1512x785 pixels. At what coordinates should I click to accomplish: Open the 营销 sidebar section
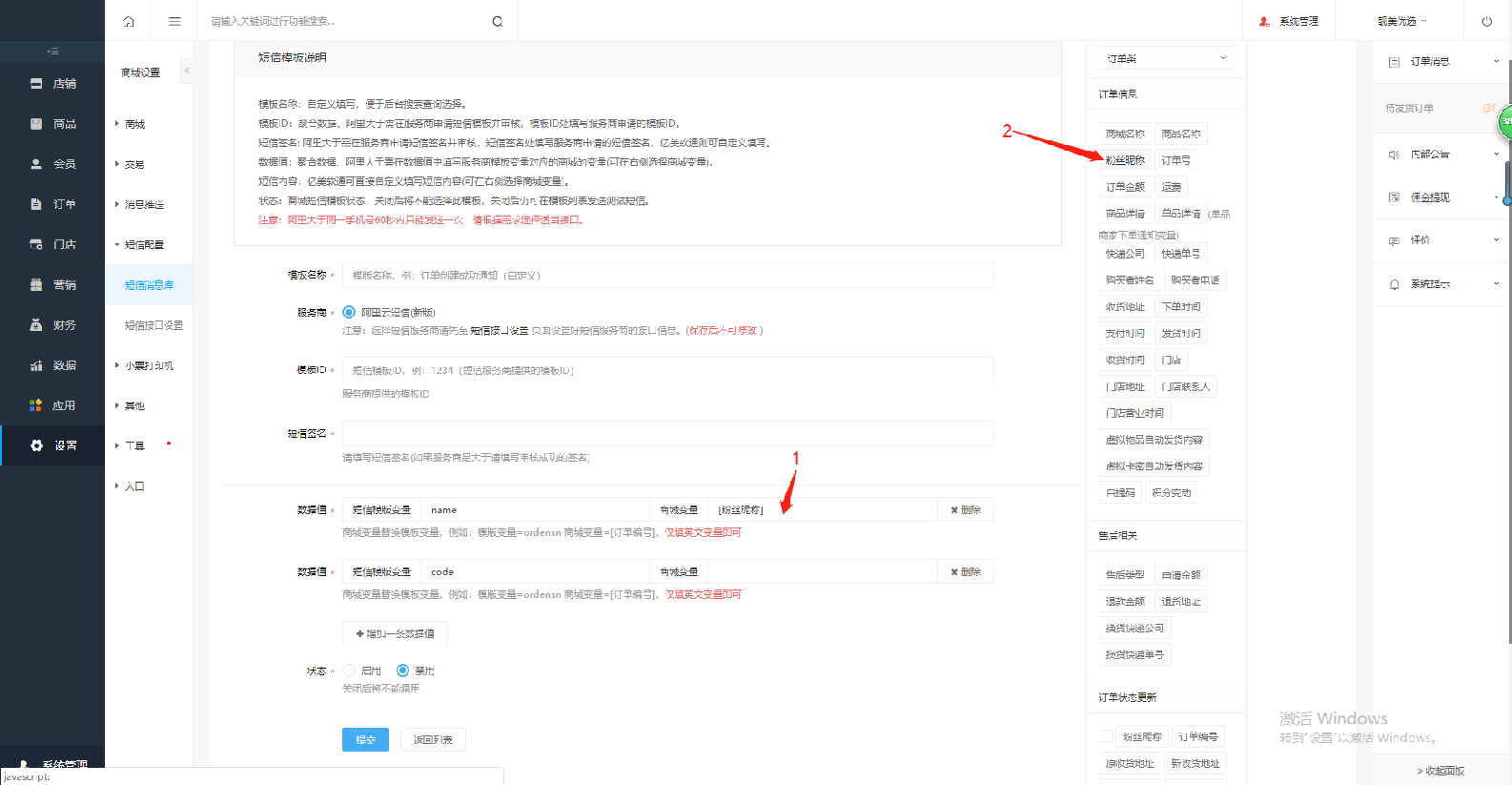(x=52, y=284)
